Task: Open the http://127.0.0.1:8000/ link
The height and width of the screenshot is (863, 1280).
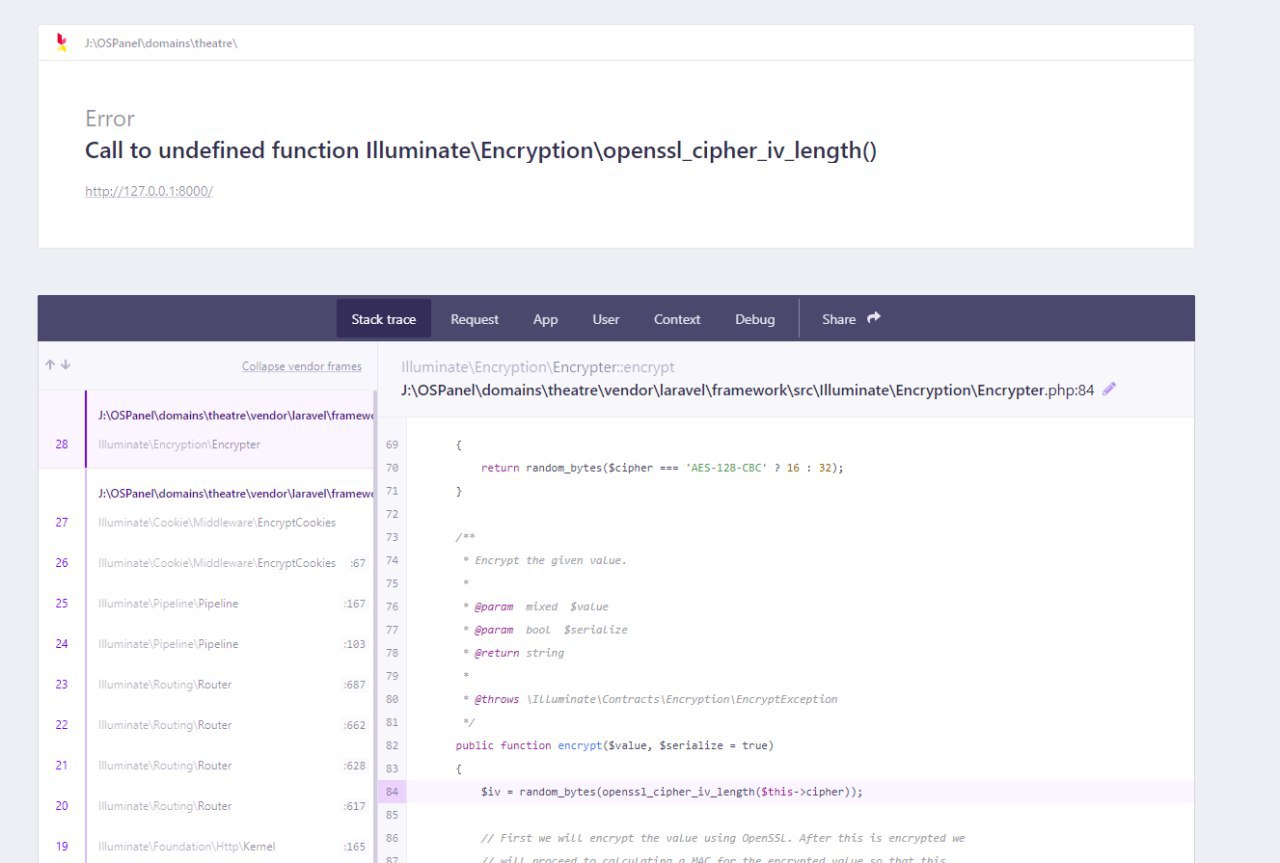Action: [149, 191]
